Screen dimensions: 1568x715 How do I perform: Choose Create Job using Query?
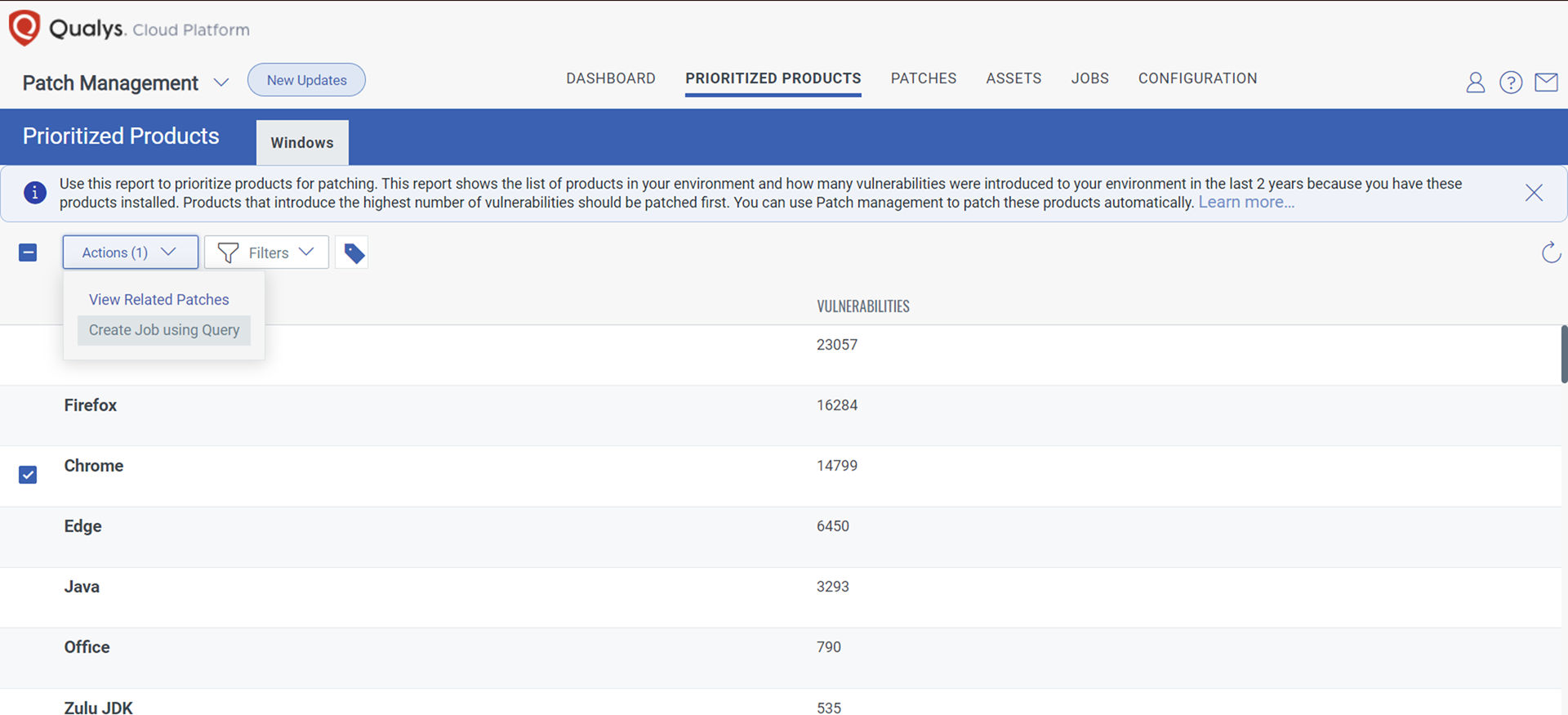(164, 330)
